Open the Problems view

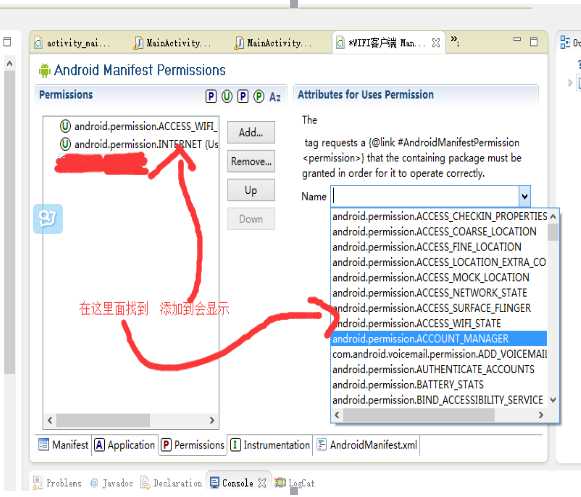pyautogui.click(x=57, y=483)
